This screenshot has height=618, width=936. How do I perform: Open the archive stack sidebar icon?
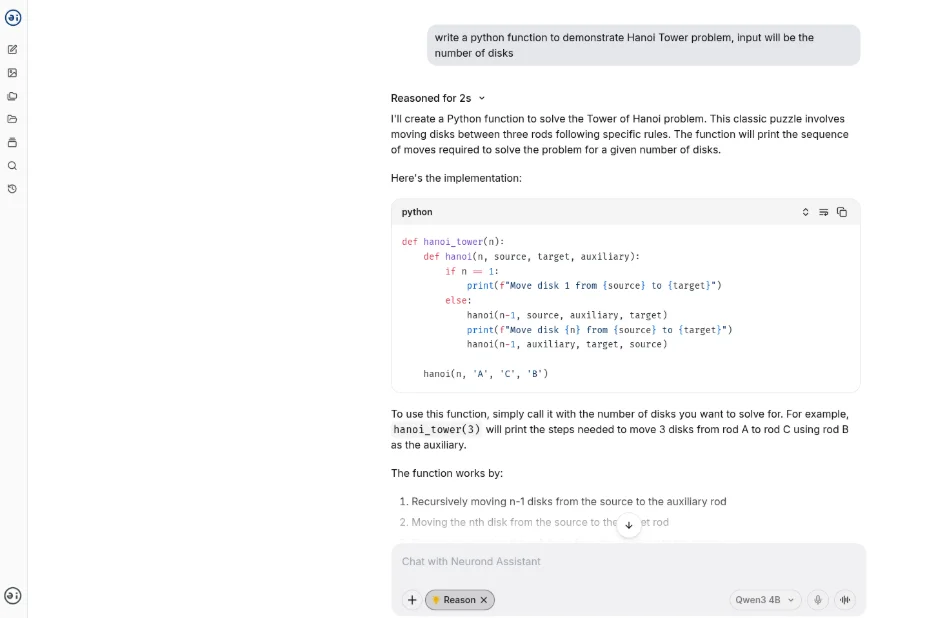click(13, 143)
